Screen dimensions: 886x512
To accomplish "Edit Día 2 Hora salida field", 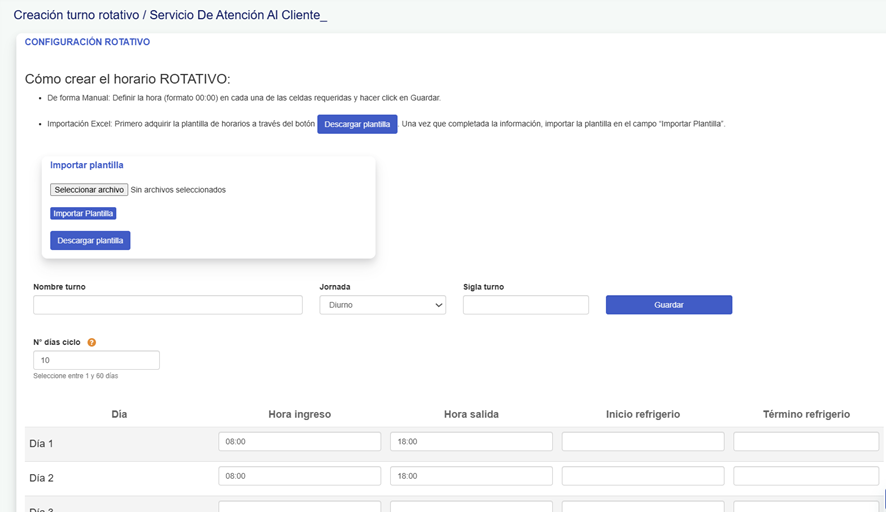I will [x=471, y=476].
